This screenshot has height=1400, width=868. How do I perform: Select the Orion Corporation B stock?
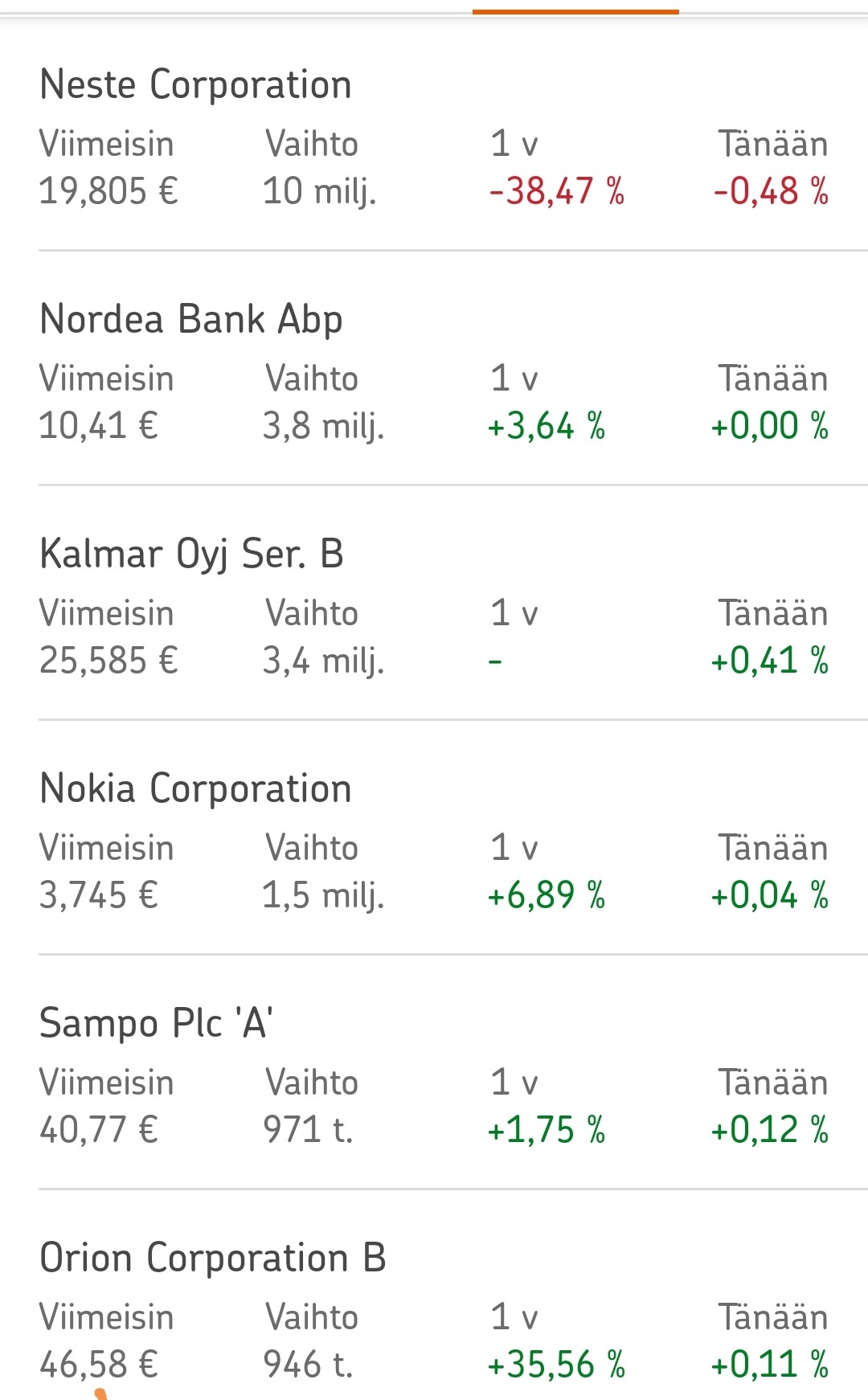(x=212, y=1258)
